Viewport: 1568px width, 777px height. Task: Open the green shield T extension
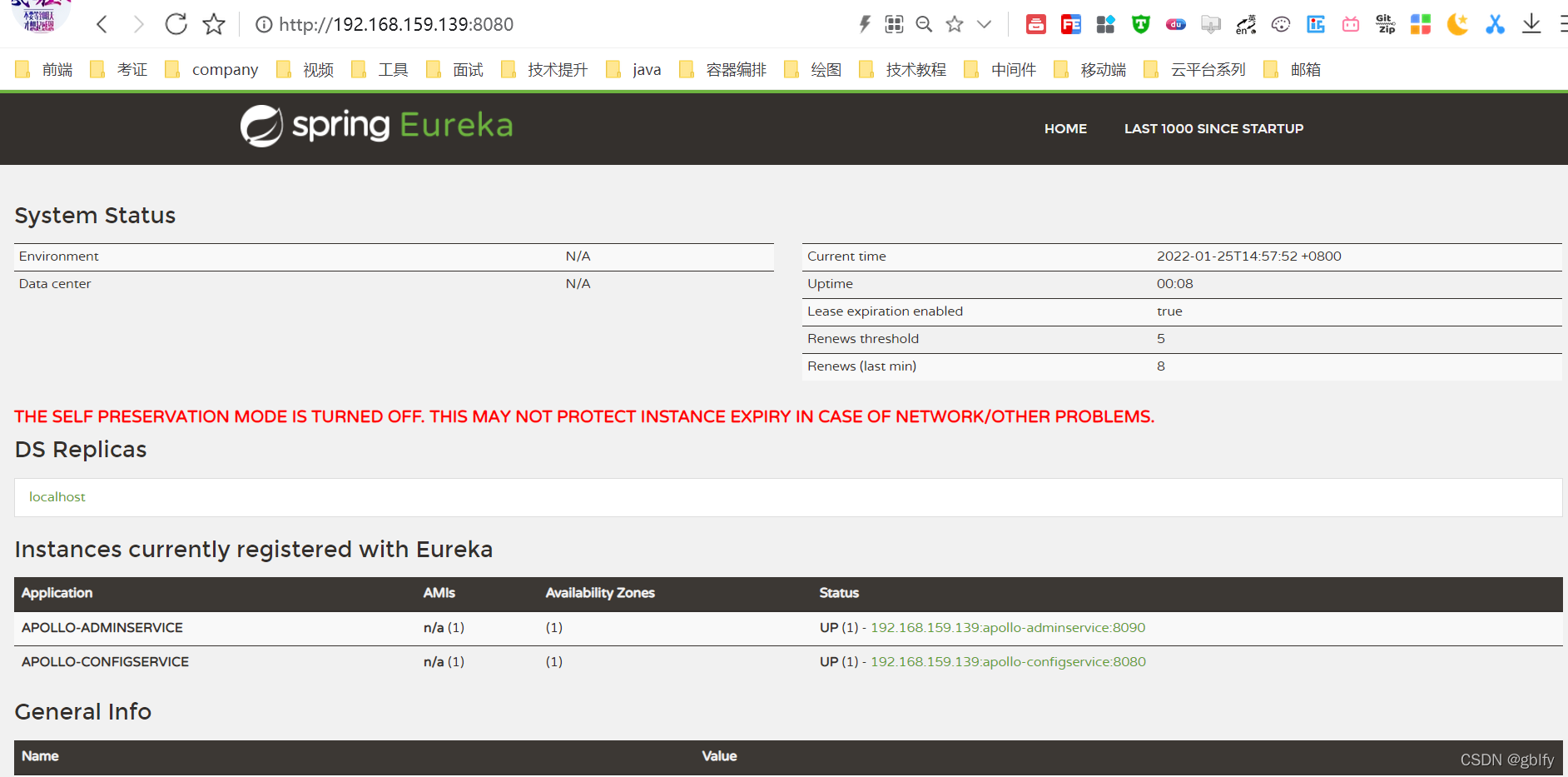point(1141,24)
